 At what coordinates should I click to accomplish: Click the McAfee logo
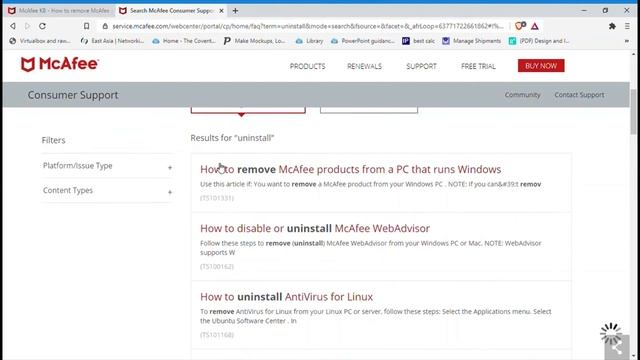coord(60,64)
